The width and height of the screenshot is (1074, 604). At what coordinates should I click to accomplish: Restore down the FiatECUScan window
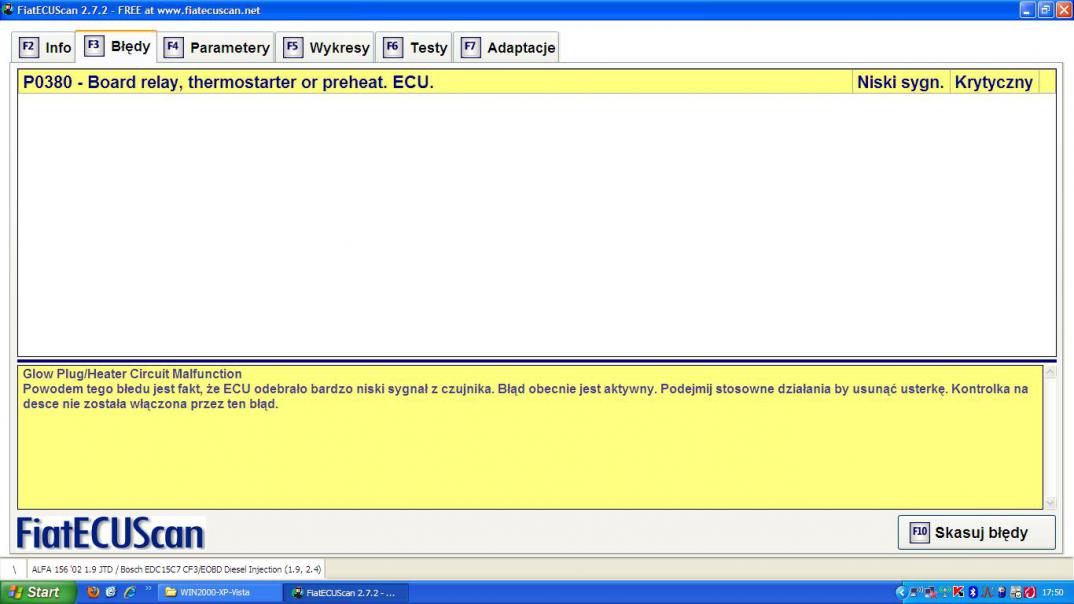pyautogui.click(x=1045, y=10)
